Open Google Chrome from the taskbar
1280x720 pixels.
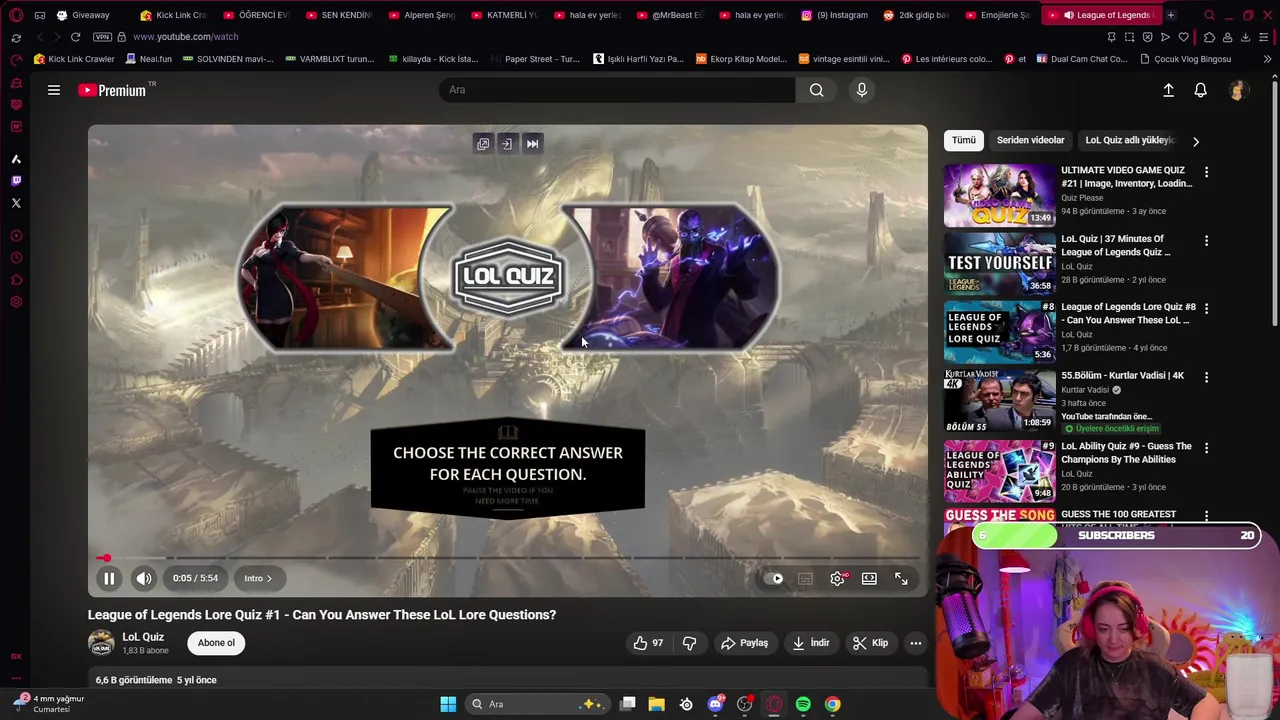[832, 704]
